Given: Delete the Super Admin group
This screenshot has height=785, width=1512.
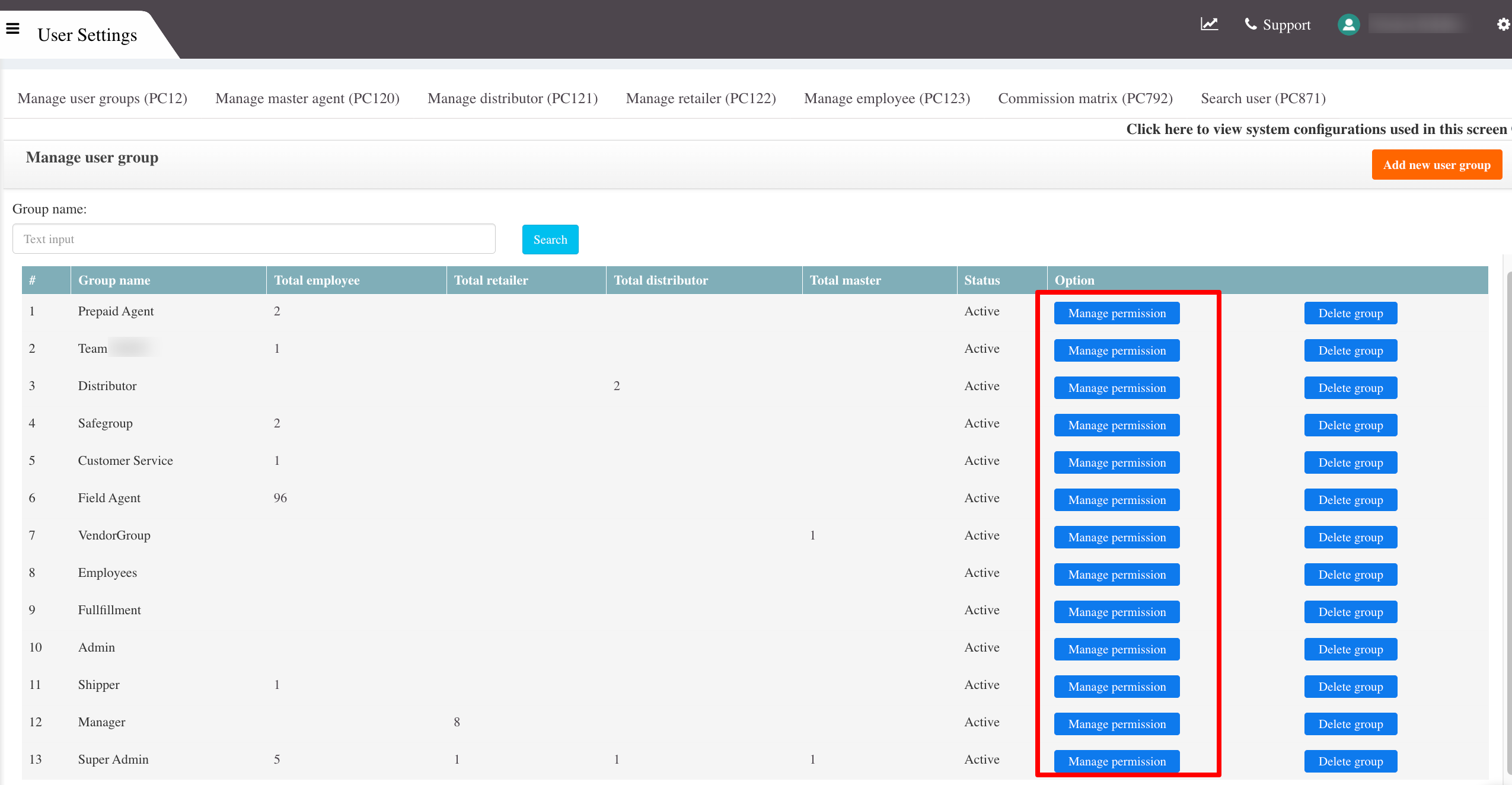Looking at the screenshot, I should coord(1351,761).
